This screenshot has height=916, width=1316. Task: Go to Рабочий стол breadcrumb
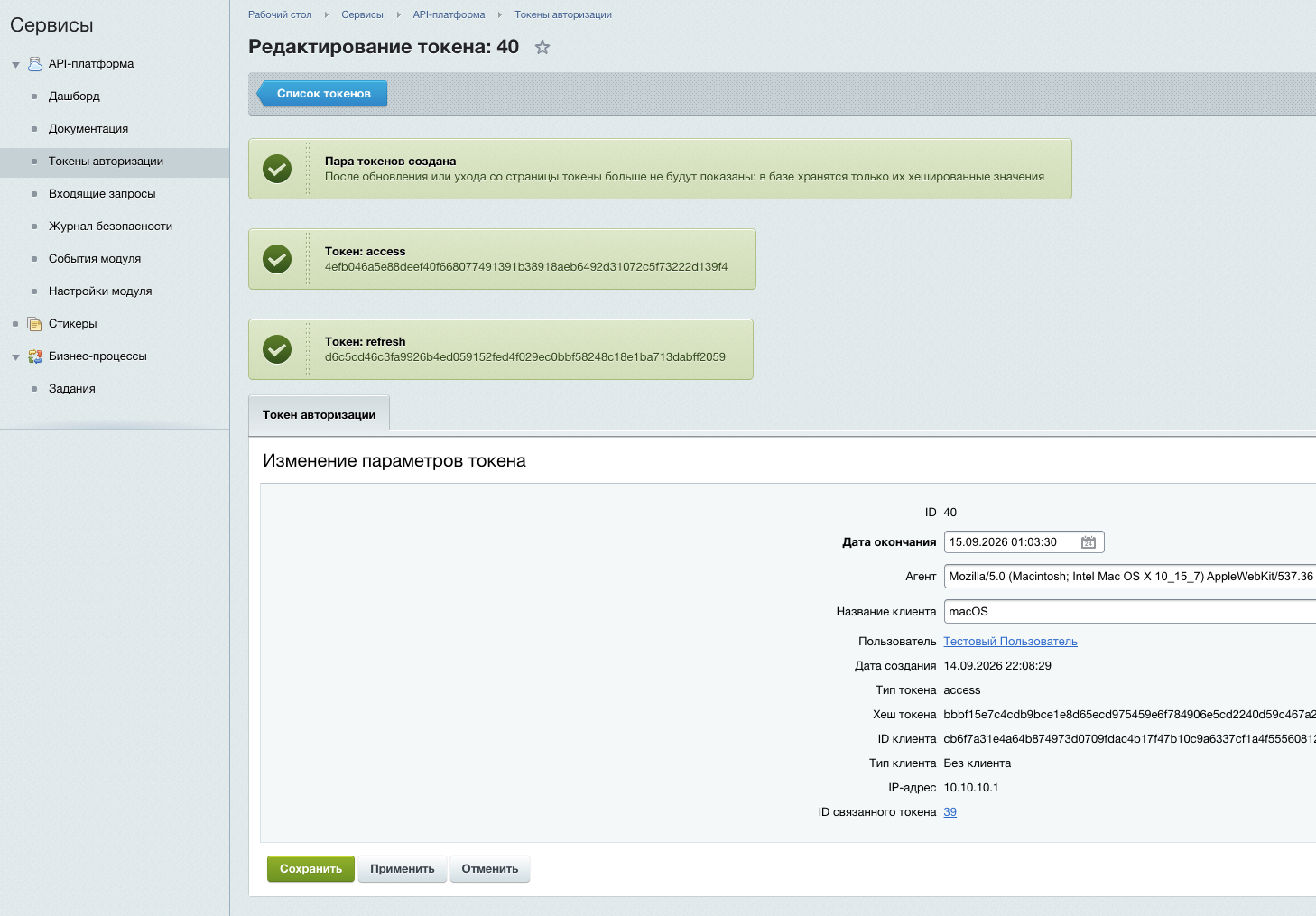(280, 14)
